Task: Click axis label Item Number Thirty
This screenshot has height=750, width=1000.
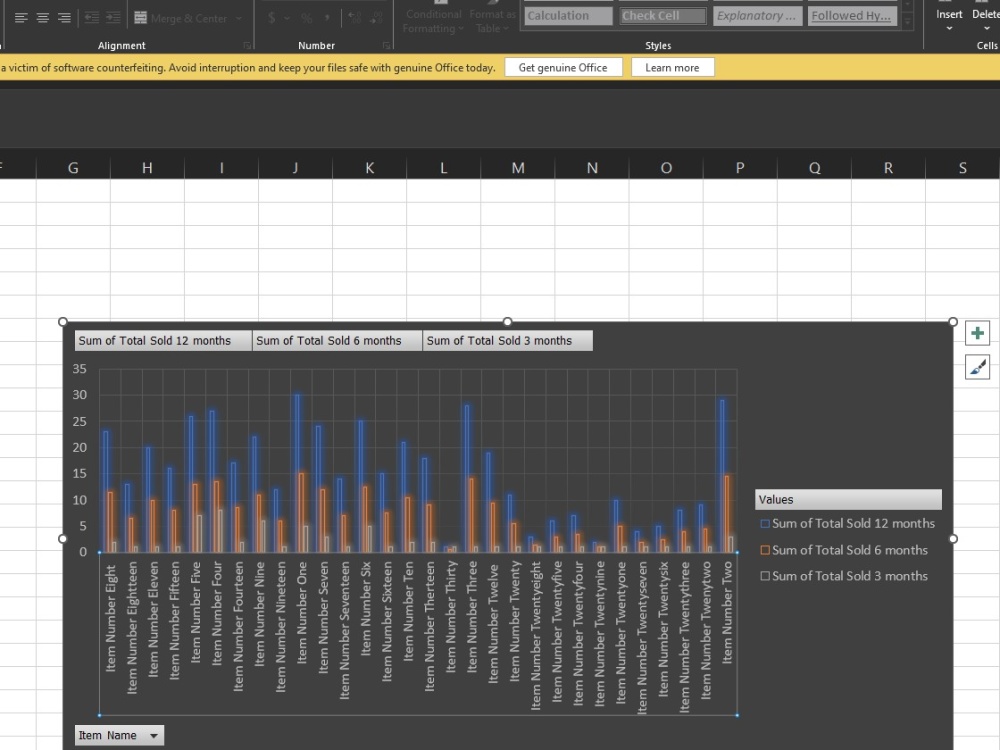Action: [451, 616]
